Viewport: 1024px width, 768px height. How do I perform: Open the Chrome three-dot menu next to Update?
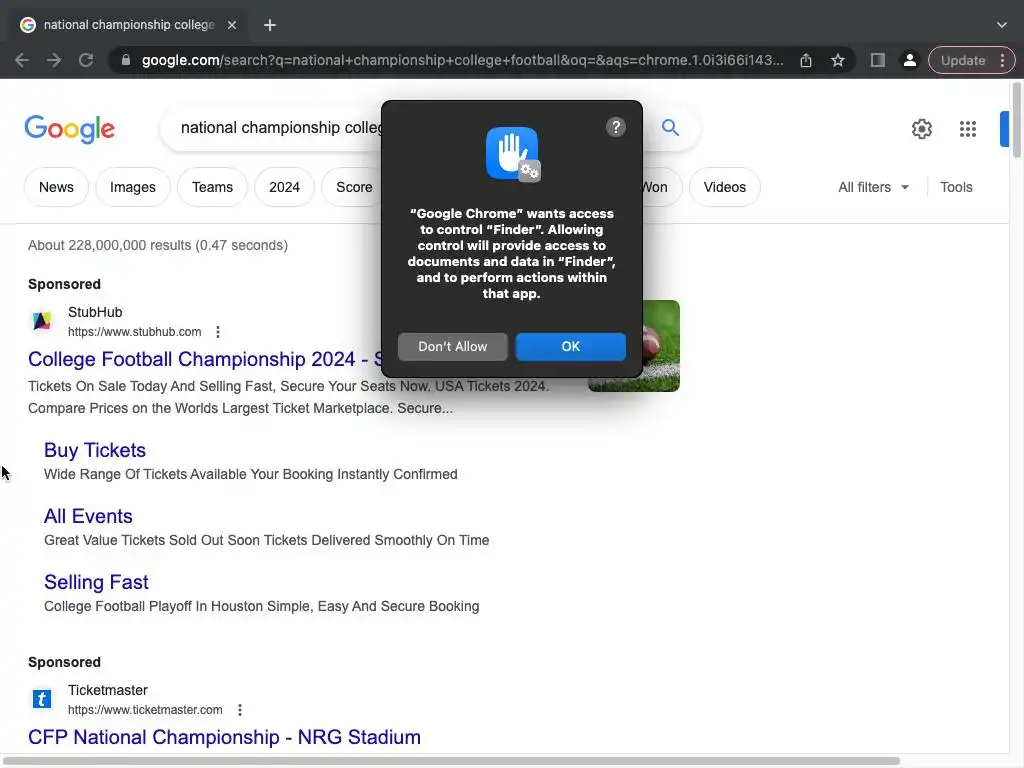click(x=1002, y=61)
